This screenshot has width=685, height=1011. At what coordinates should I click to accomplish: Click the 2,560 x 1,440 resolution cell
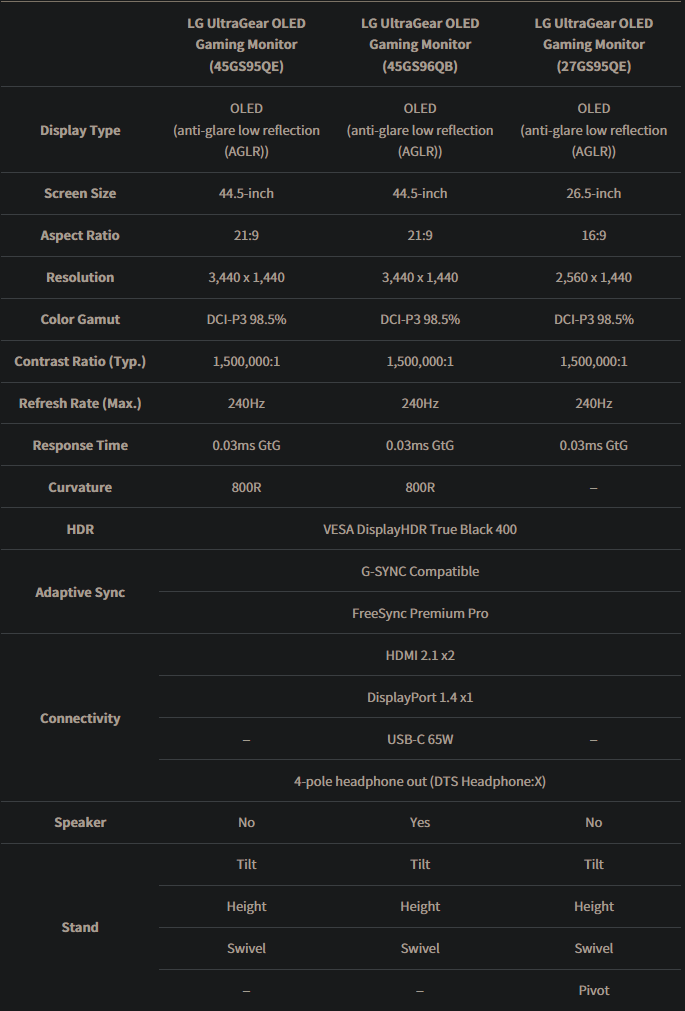point(594,277)
